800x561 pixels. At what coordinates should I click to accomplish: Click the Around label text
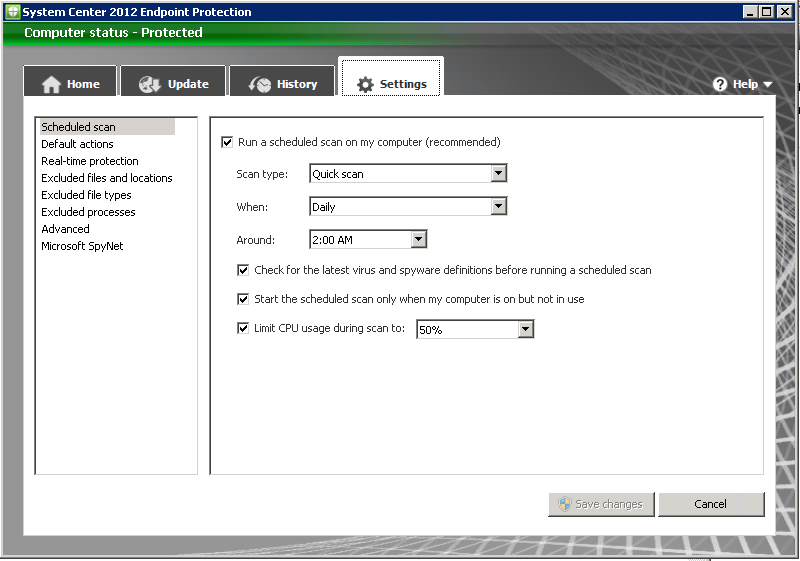point(255,240)
